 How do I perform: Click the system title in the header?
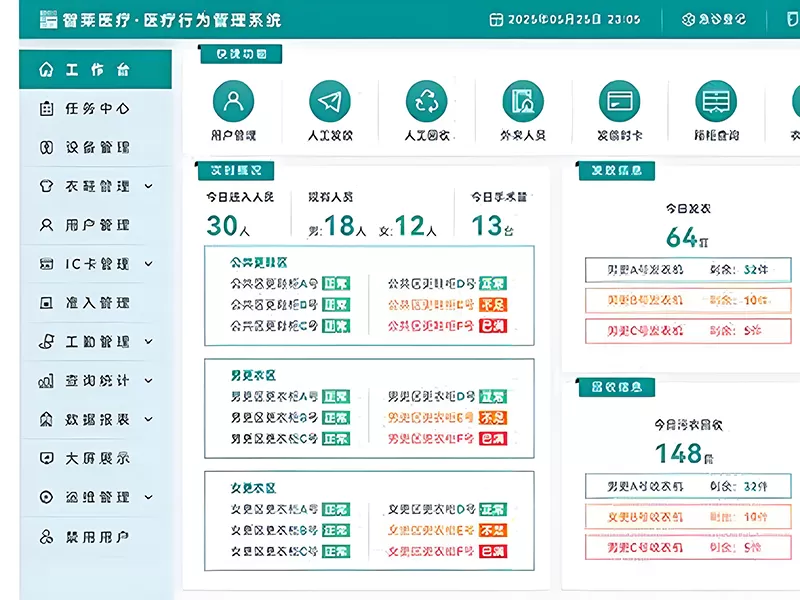point(172,20)
